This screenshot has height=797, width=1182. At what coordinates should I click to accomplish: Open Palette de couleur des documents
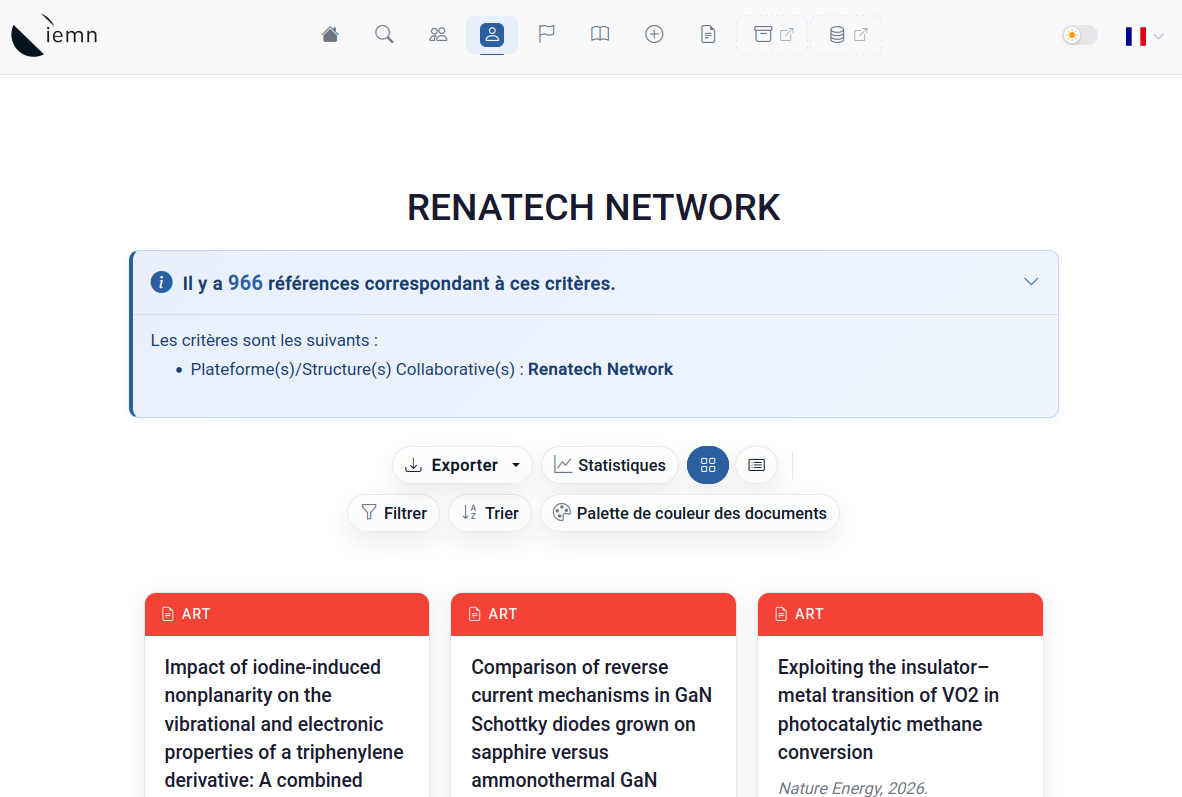click(690, 513)
